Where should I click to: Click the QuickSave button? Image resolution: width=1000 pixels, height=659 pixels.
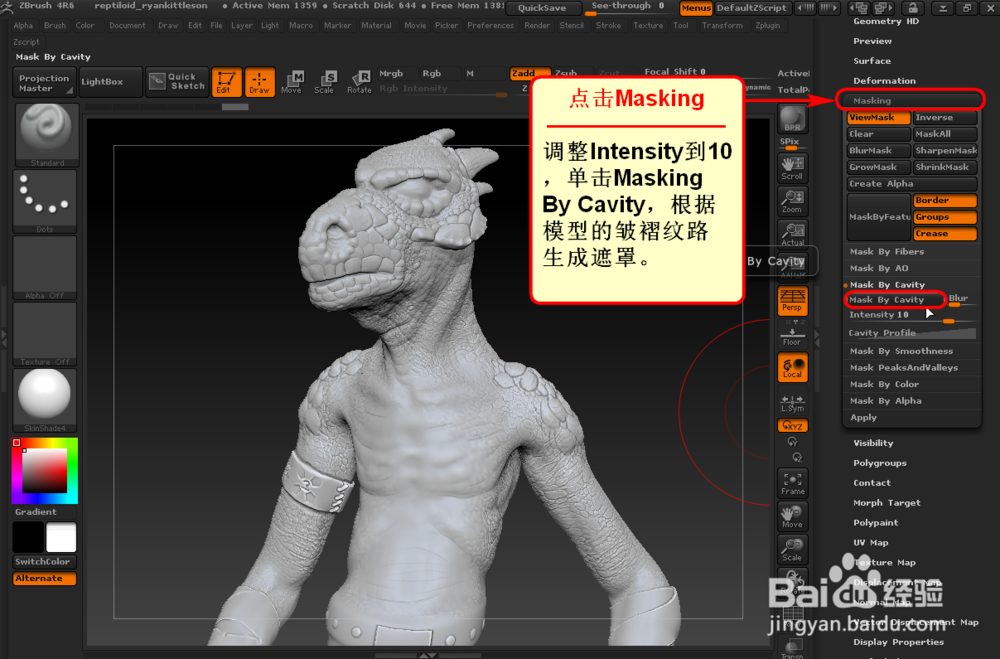click(542, 8)
